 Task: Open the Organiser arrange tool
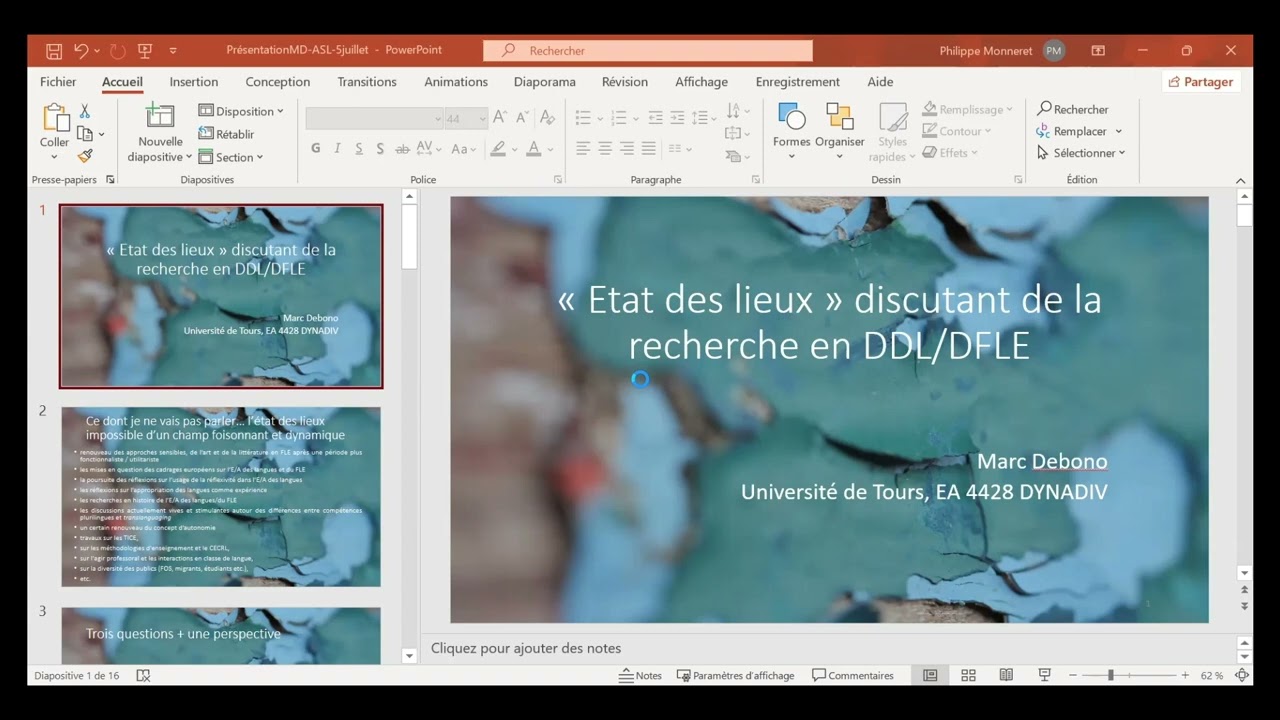840,130
